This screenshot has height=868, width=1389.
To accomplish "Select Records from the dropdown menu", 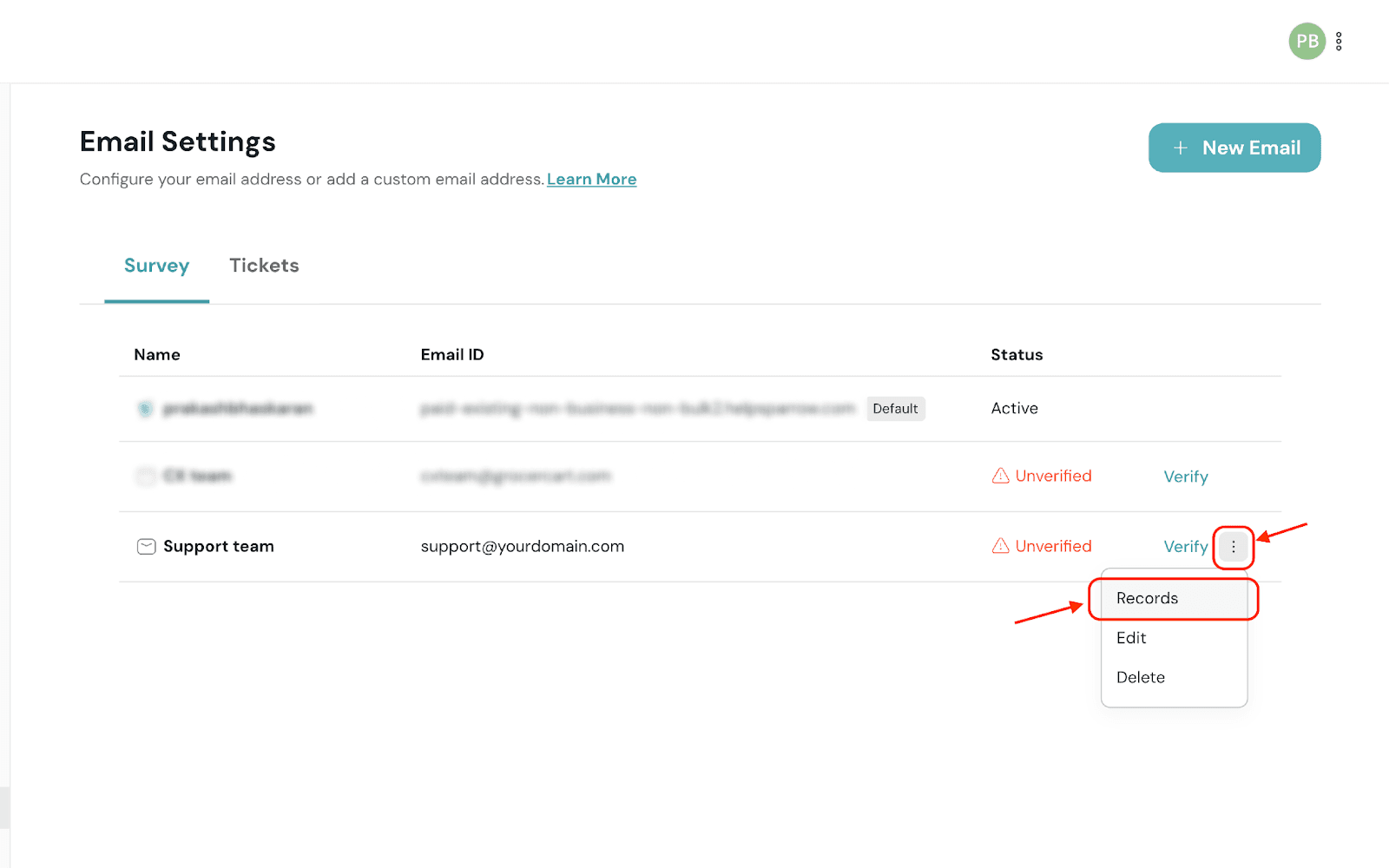I will pyautogui.click(x=1147, y=598).
